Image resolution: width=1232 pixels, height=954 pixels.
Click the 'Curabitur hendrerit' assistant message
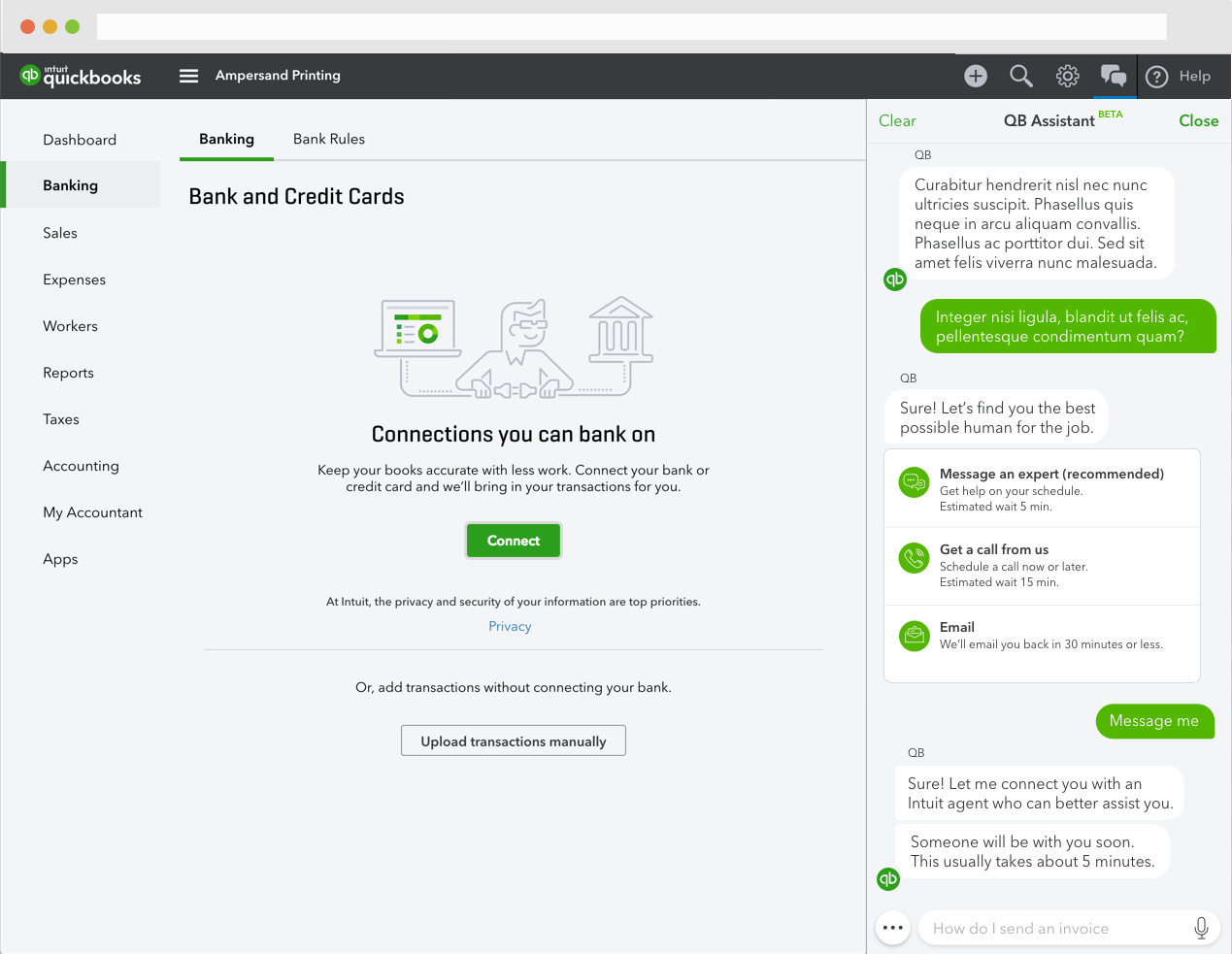tap(1036, 223)
